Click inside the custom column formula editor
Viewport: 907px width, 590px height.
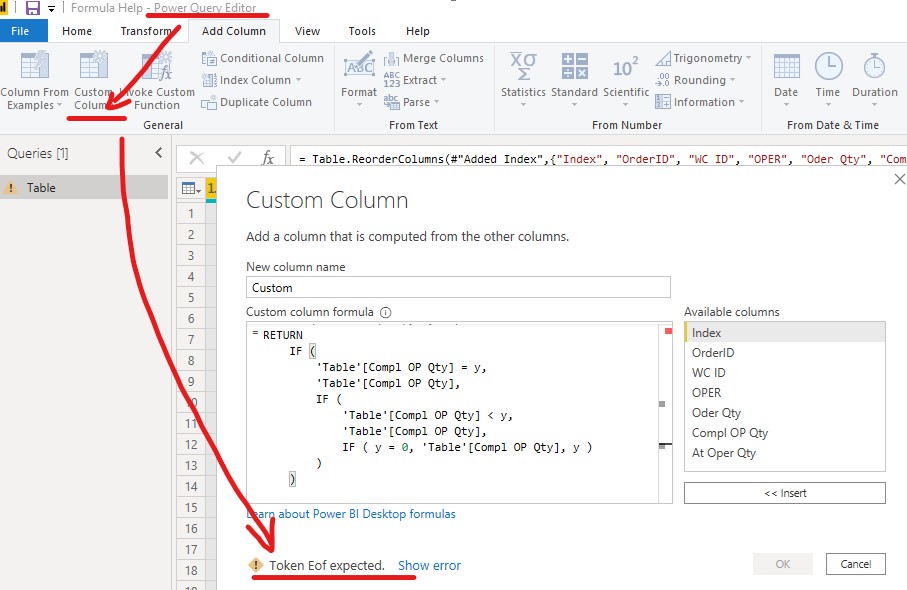coord(452,412)
